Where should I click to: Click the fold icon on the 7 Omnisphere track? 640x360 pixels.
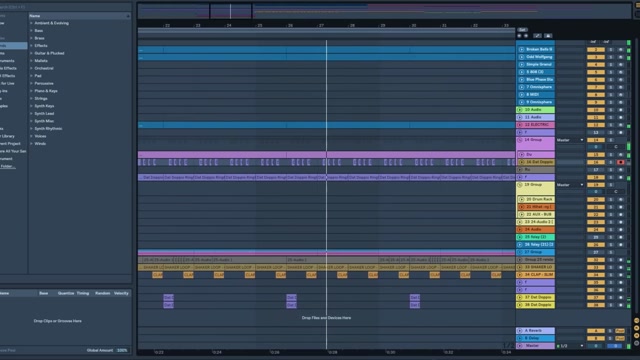pyautogui.click(x=521, y=87)
